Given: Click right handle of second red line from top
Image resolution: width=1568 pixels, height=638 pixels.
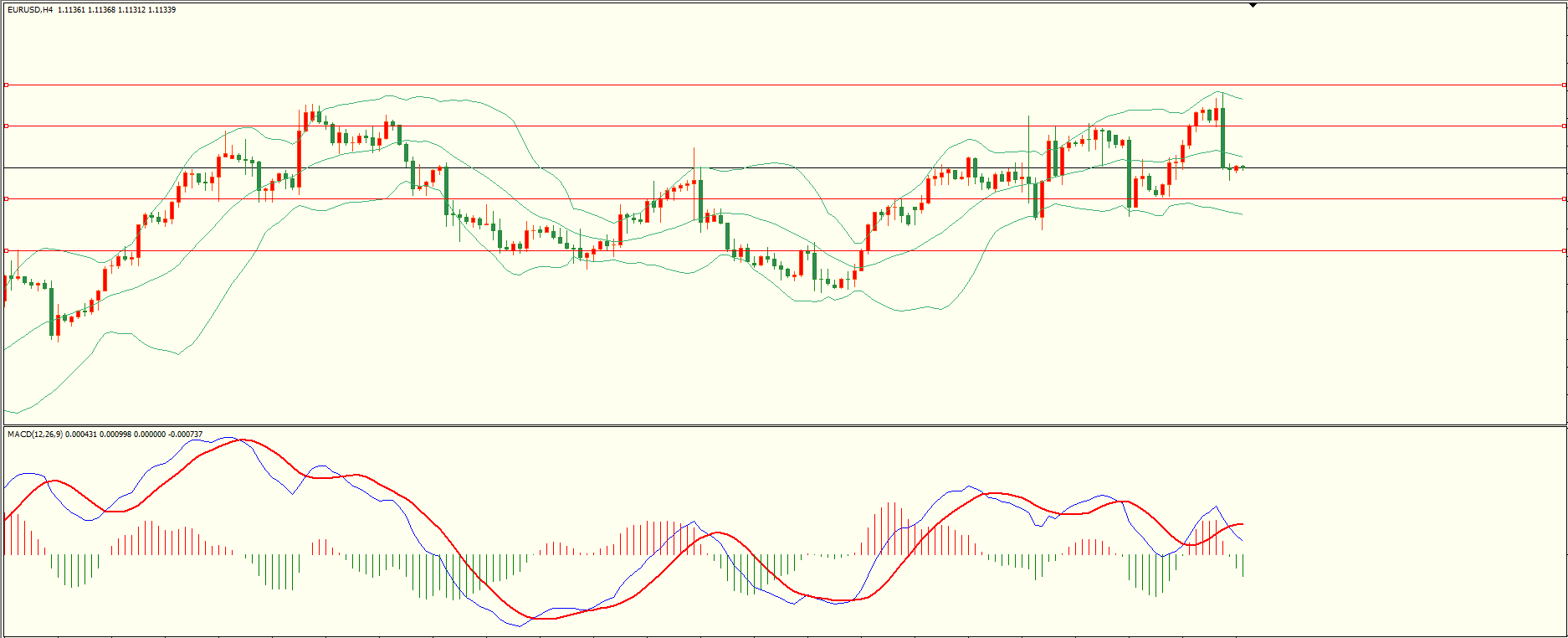Looking at the screenshot, I should click(1564, 126).
